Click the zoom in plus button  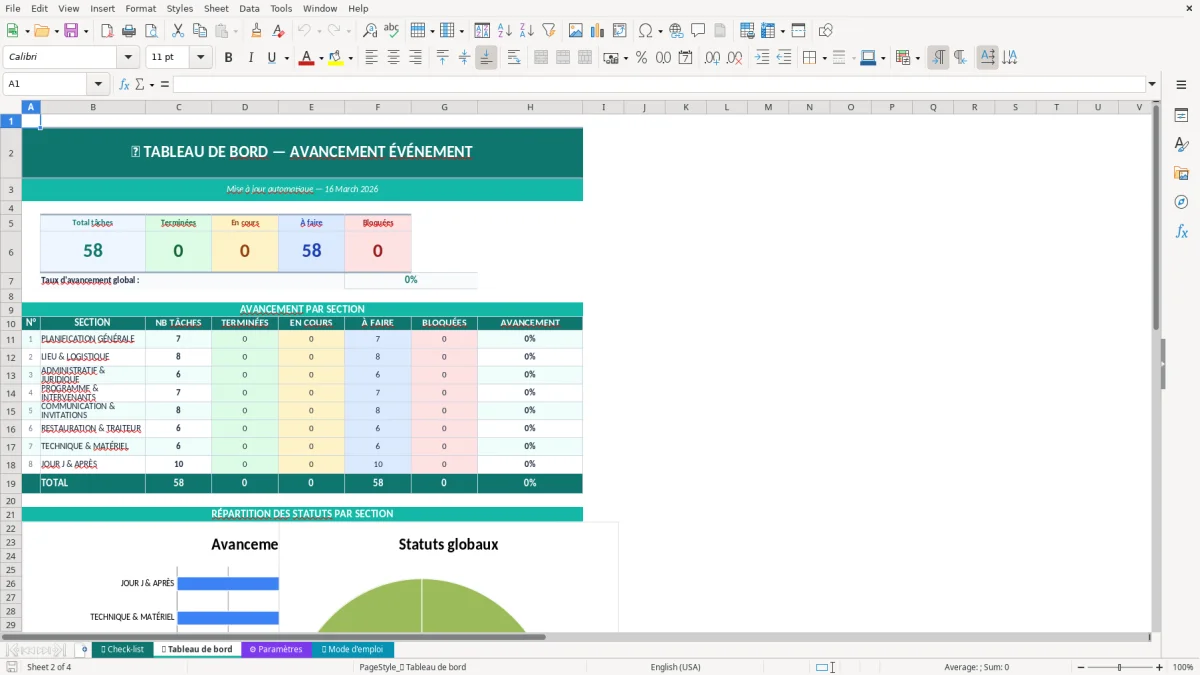point(1159,667)
